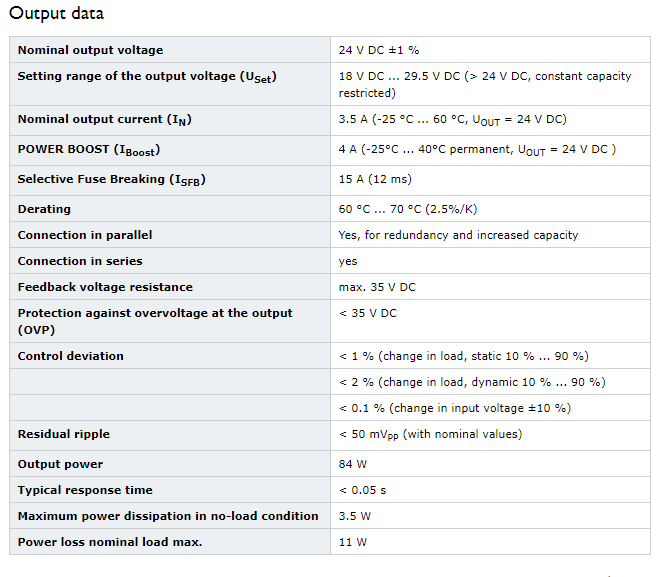This screenshot has height=577, width=665.
Task: Click the Typical response time label
Action: 85,490
